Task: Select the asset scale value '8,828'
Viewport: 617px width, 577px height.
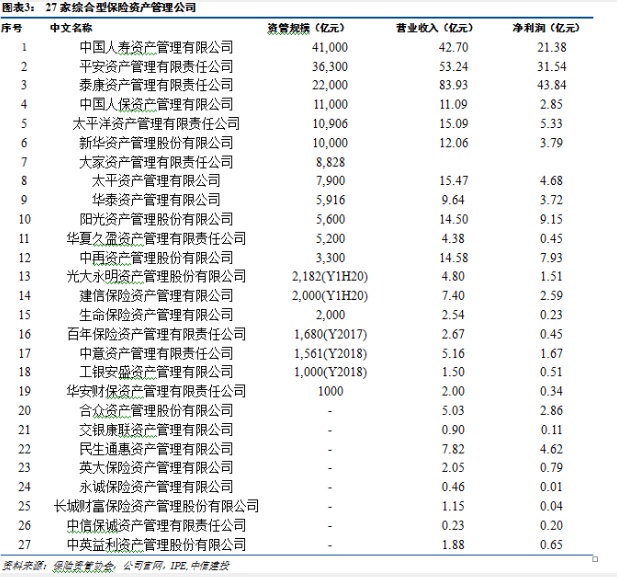Action: tap(330, 162)
